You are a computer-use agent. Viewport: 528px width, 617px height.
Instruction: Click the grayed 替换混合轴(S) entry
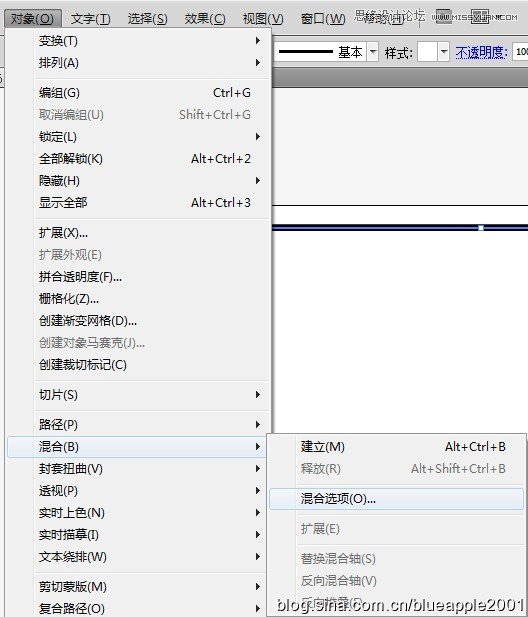tap(397, 559)
